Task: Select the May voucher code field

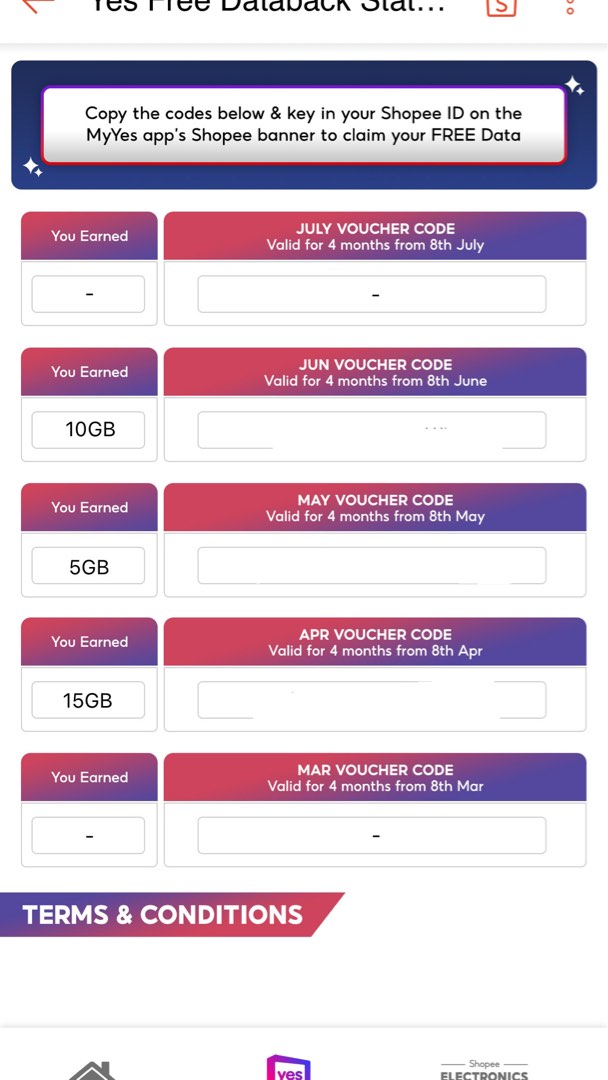Action: (x=372, y=564)
